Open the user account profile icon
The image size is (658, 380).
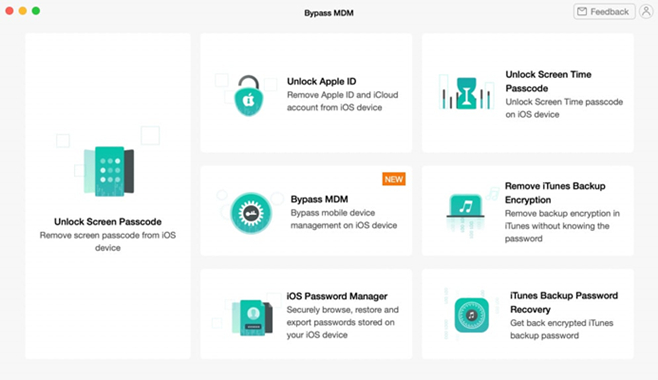(646, 11)
